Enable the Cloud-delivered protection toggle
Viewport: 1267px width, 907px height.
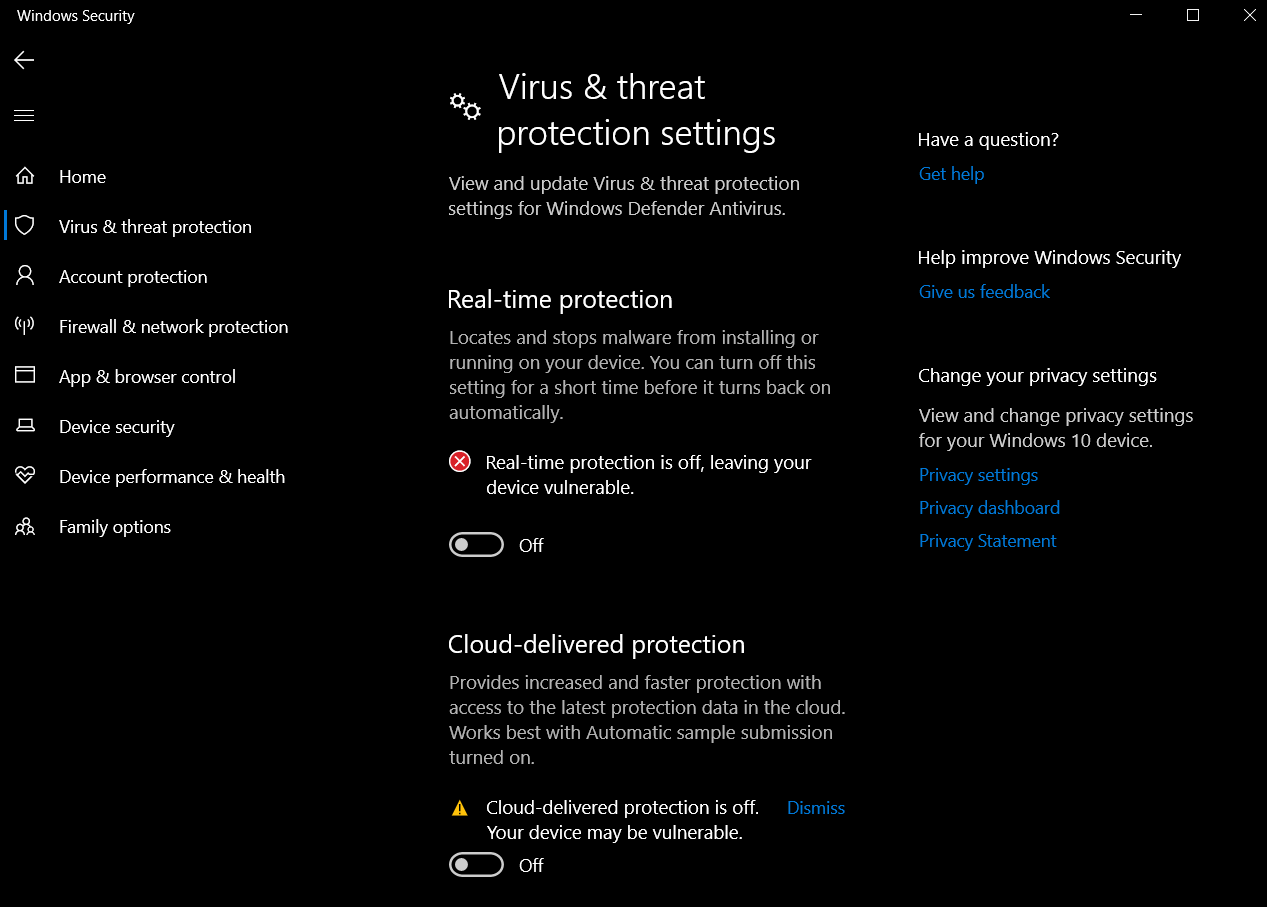click(x=476, y=865)
